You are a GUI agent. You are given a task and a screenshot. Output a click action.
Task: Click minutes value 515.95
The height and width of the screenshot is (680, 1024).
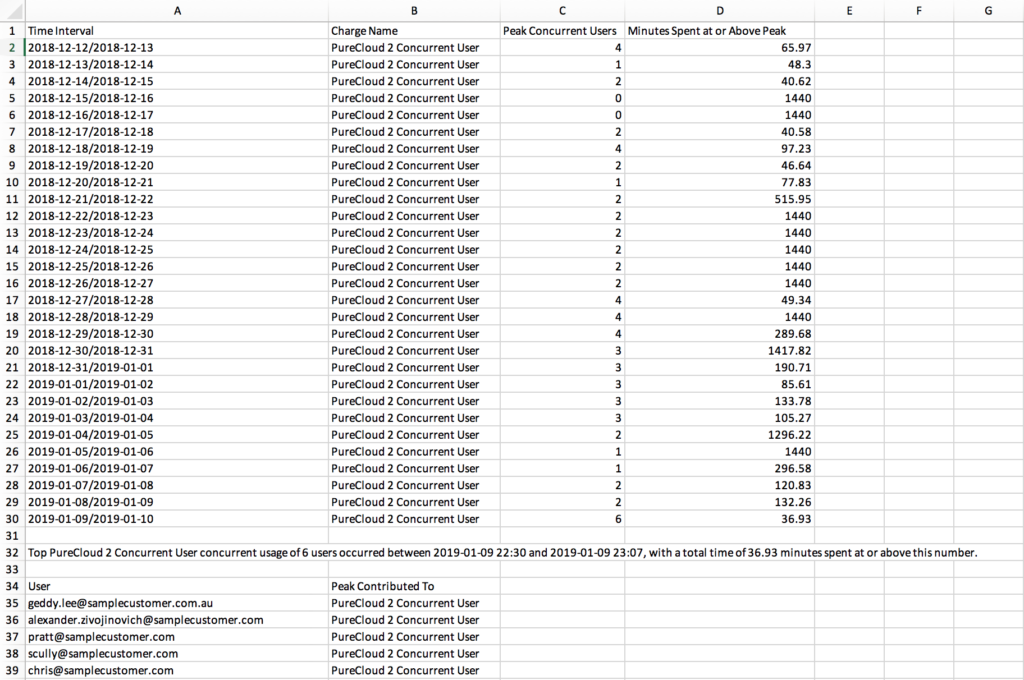(720, 199)
